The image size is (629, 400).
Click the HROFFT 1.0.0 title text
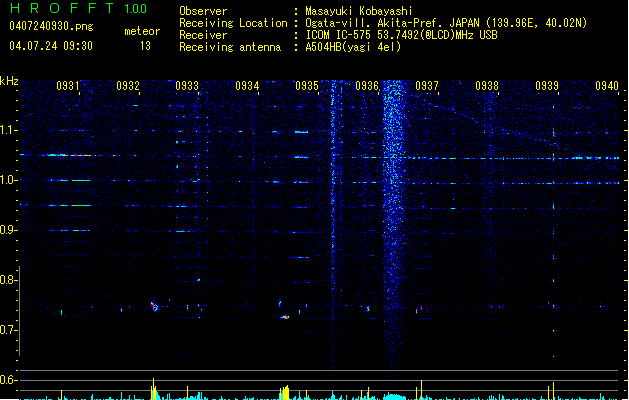pos(79,8)
